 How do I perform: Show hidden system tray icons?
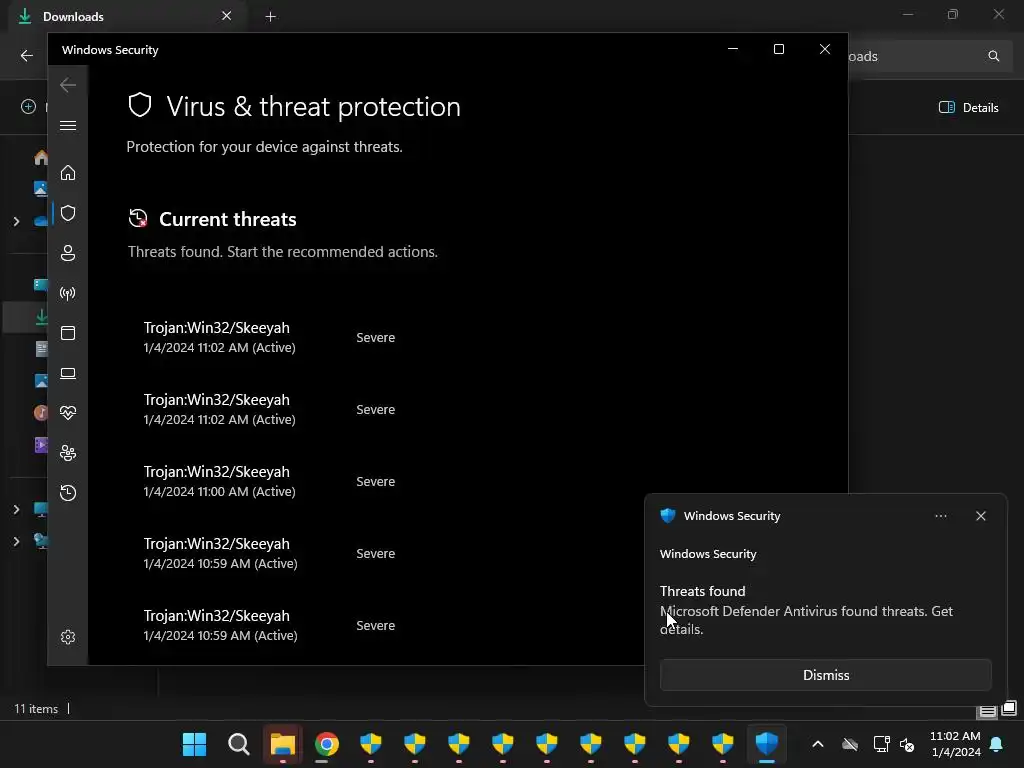817,744
